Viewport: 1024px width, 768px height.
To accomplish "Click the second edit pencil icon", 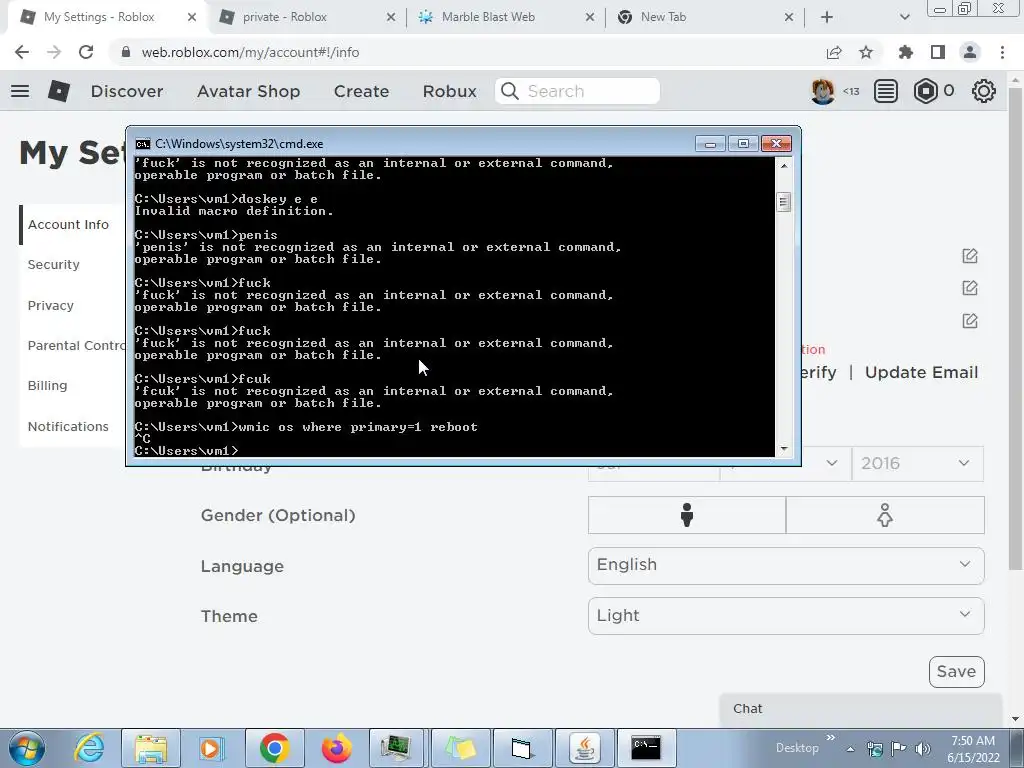I will coord(970,288).
